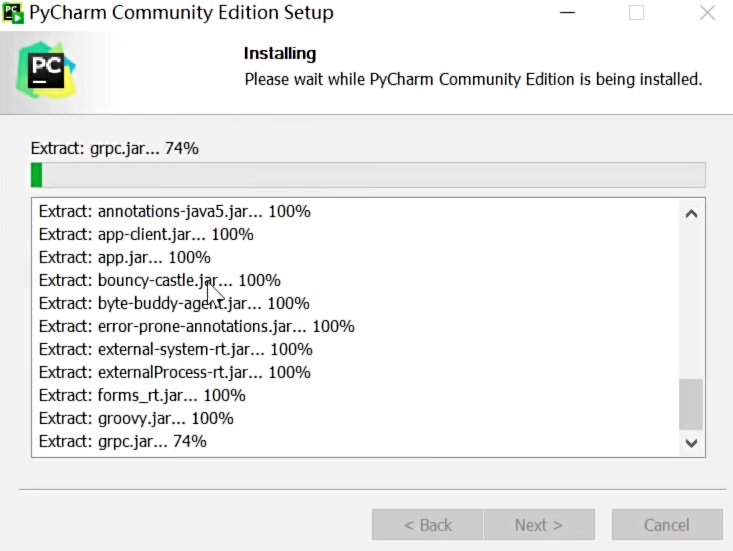Click the disabled maximize window button
733x551 pixels.
click(636, 14)
